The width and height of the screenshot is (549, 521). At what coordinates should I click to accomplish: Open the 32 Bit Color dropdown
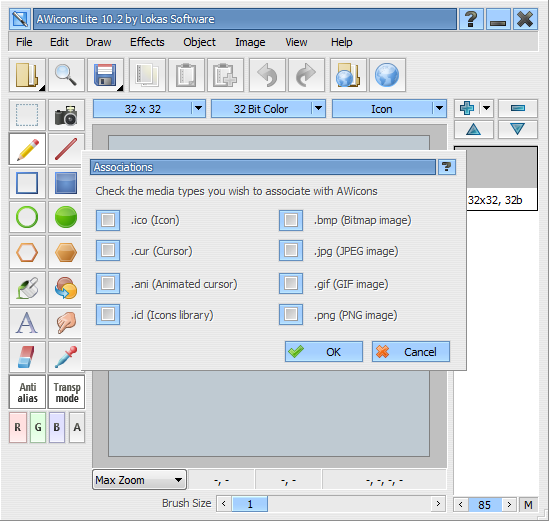point(269,109)
